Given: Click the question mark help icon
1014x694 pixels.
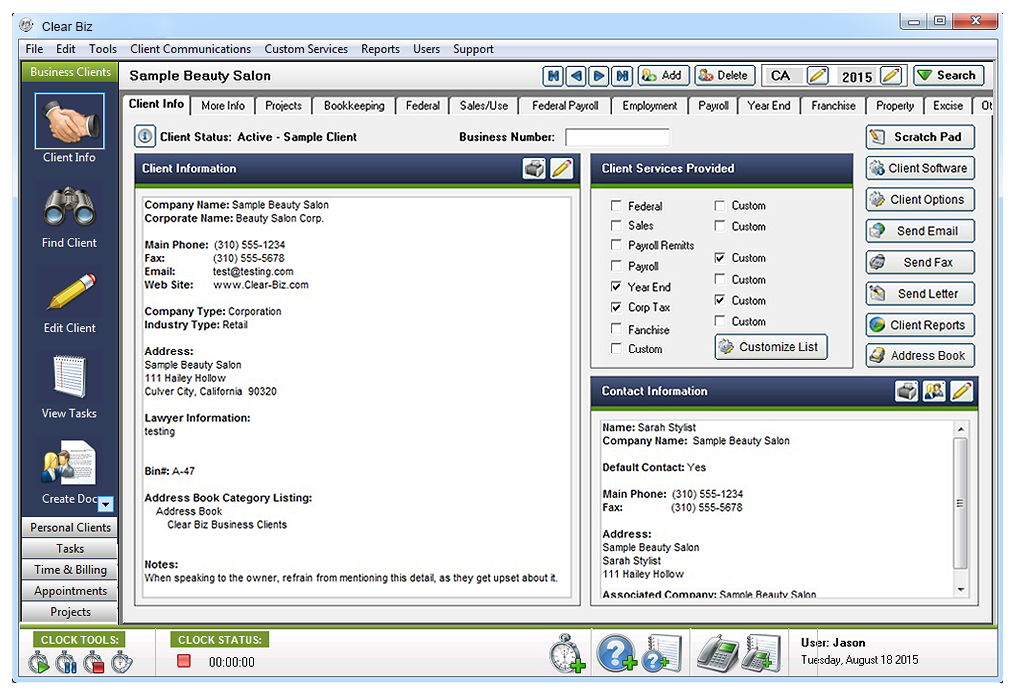Looking at the screenshot, I should tap(616, 655).
